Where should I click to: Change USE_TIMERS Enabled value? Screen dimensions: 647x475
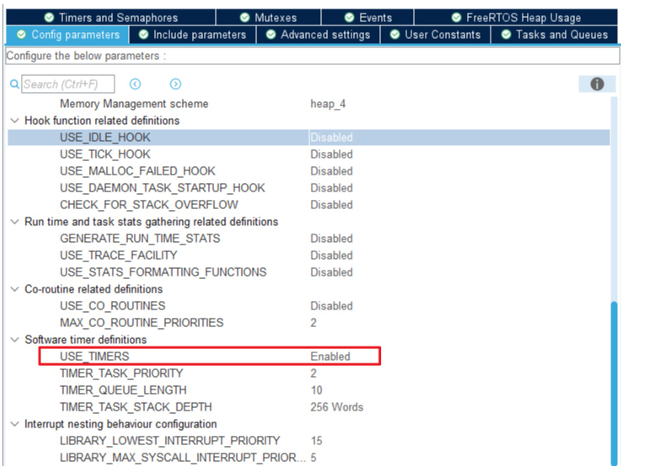(x=331, y=357)
